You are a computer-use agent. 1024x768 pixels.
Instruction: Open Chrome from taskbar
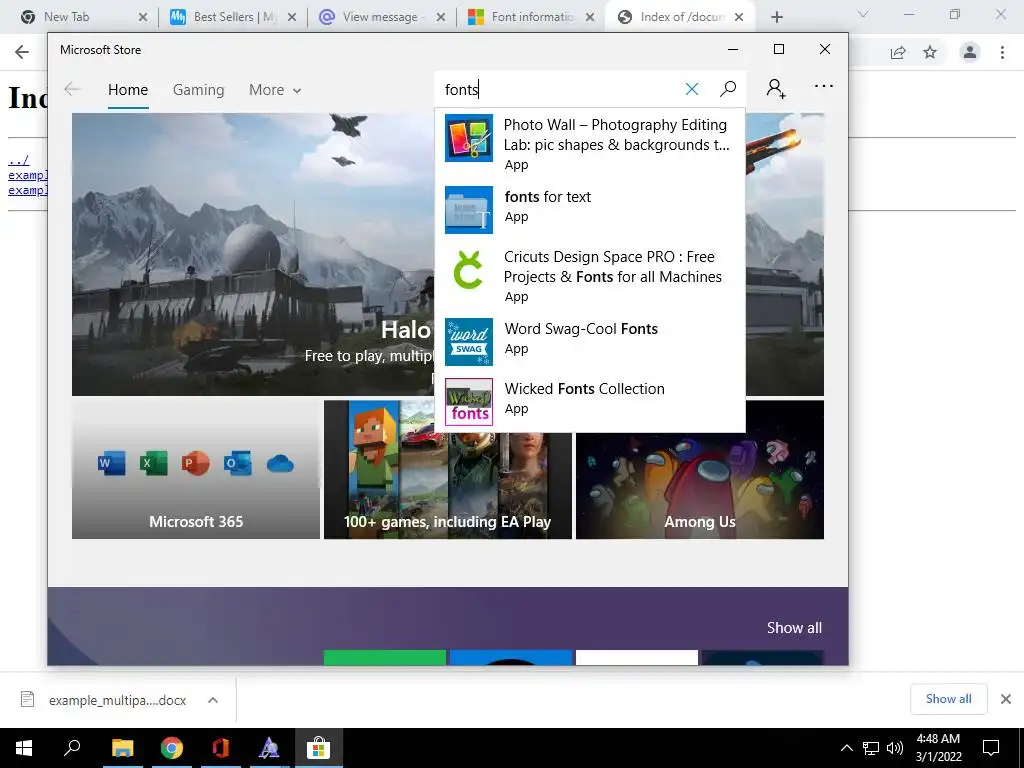coord(172,748)
